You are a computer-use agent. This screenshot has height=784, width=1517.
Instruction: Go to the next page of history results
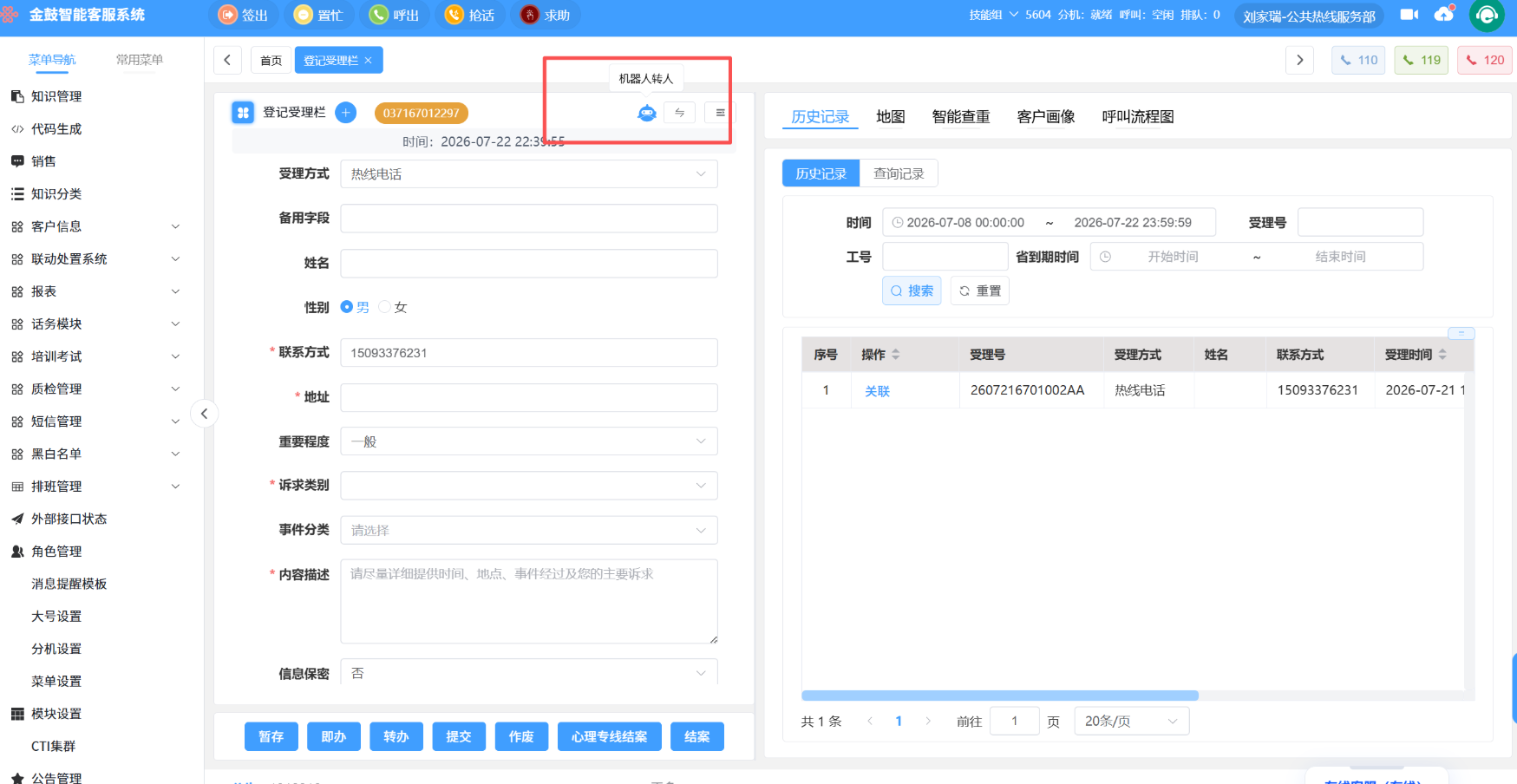[928, 722]
